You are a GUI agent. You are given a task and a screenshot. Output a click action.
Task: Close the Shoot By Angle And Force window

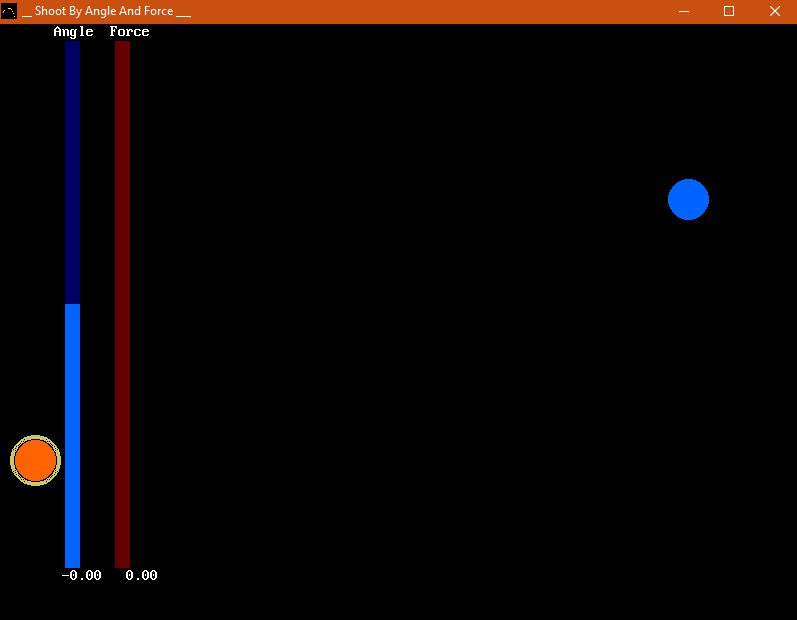pyautogui.click(x=775, y=11)
